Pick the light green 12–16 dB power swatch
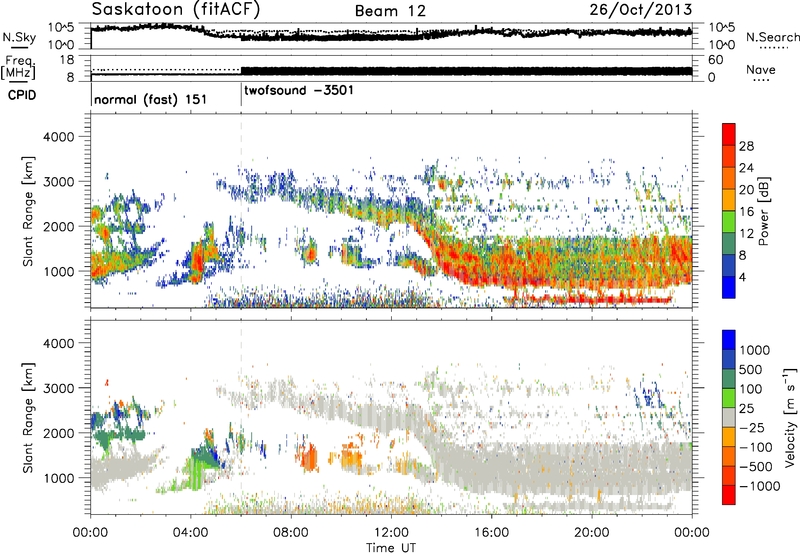The image size is (800, 554). click(x=729, y=222)
